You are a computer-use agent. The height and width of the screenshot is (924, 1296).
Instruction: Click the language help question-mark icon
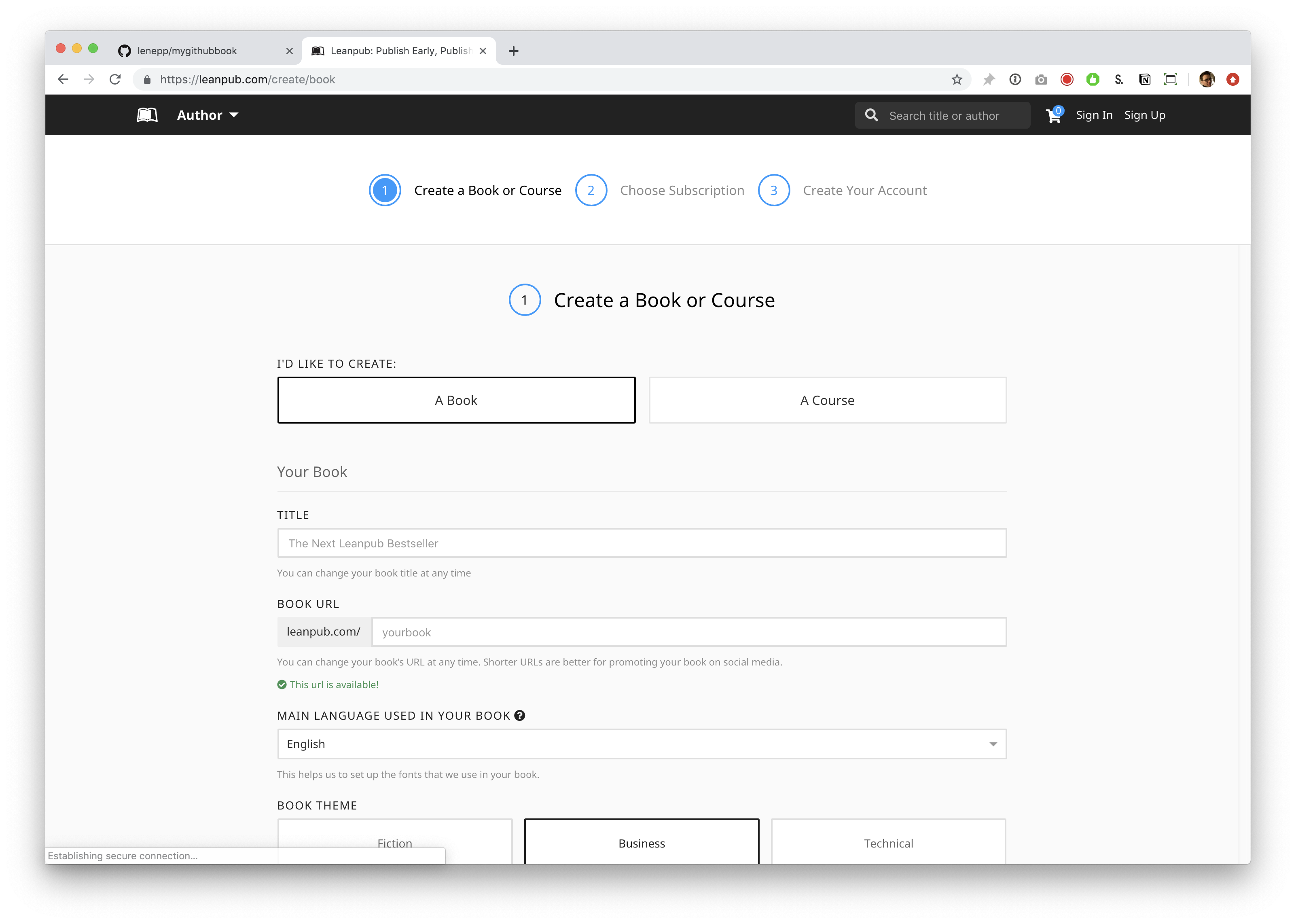tap(519, 716)
